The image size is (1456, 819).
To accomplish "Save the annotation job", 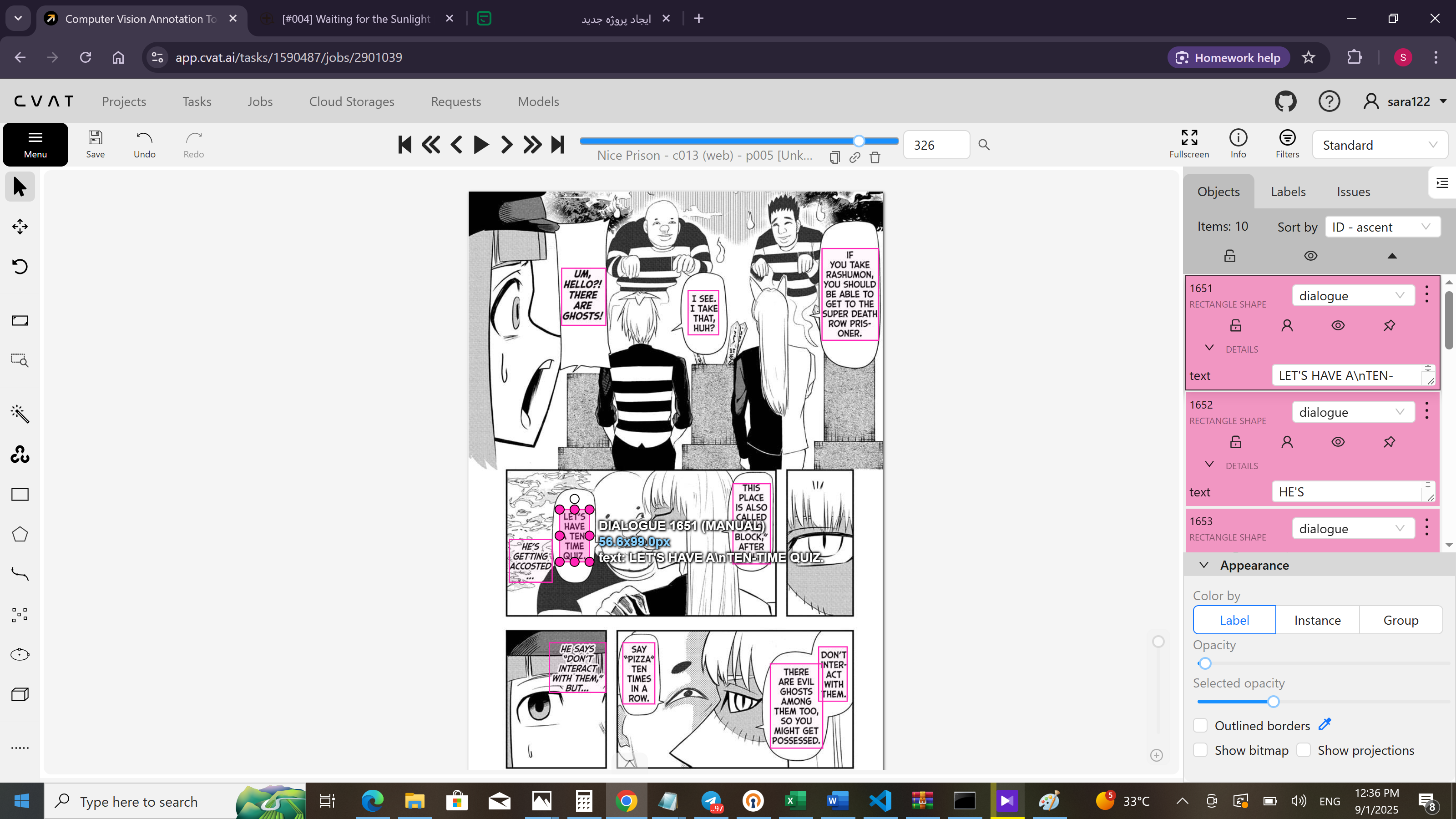I will 95,145.
